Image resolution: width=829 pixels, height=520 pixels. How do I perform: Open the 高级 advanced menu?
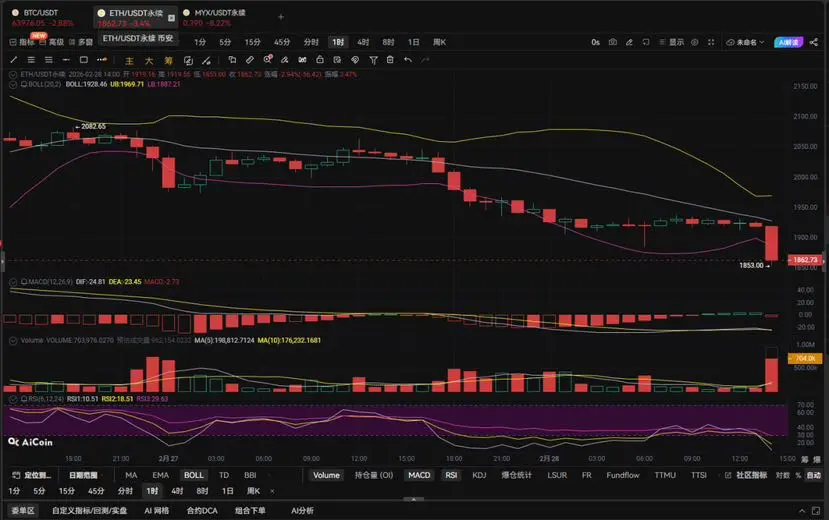coord(52,42)
